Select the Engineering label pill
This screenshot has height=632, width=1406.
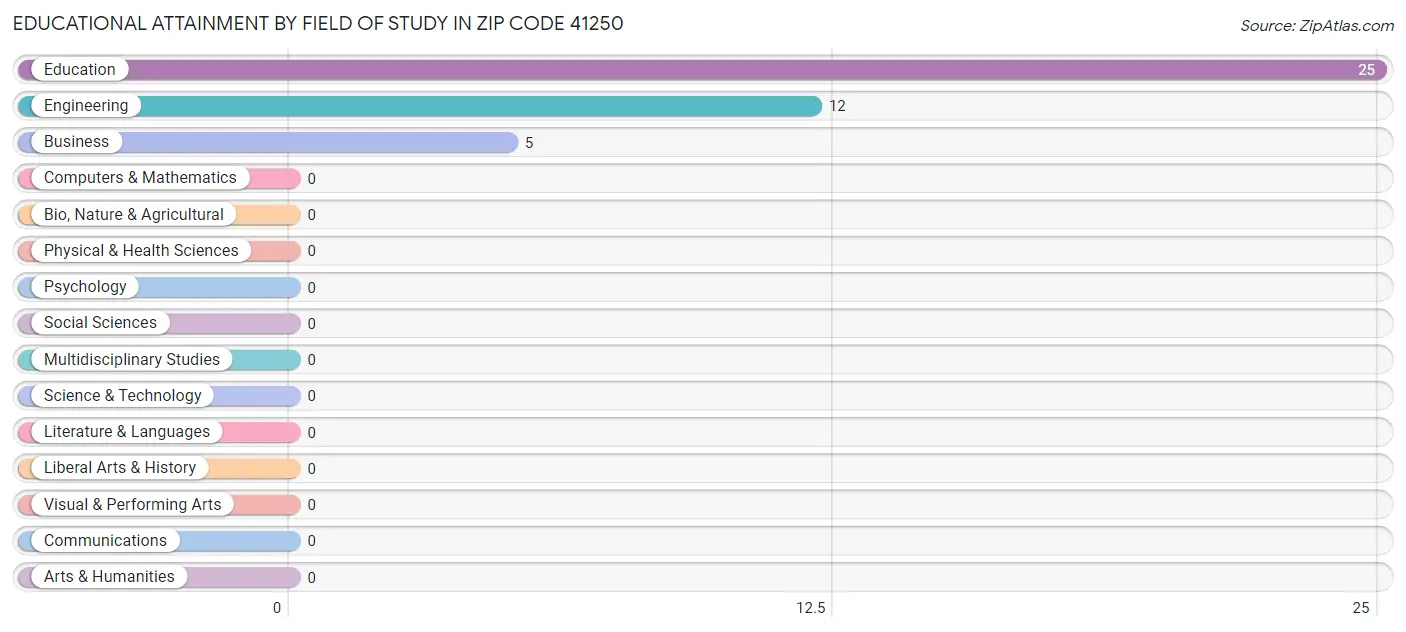click(x=86, y=106)
